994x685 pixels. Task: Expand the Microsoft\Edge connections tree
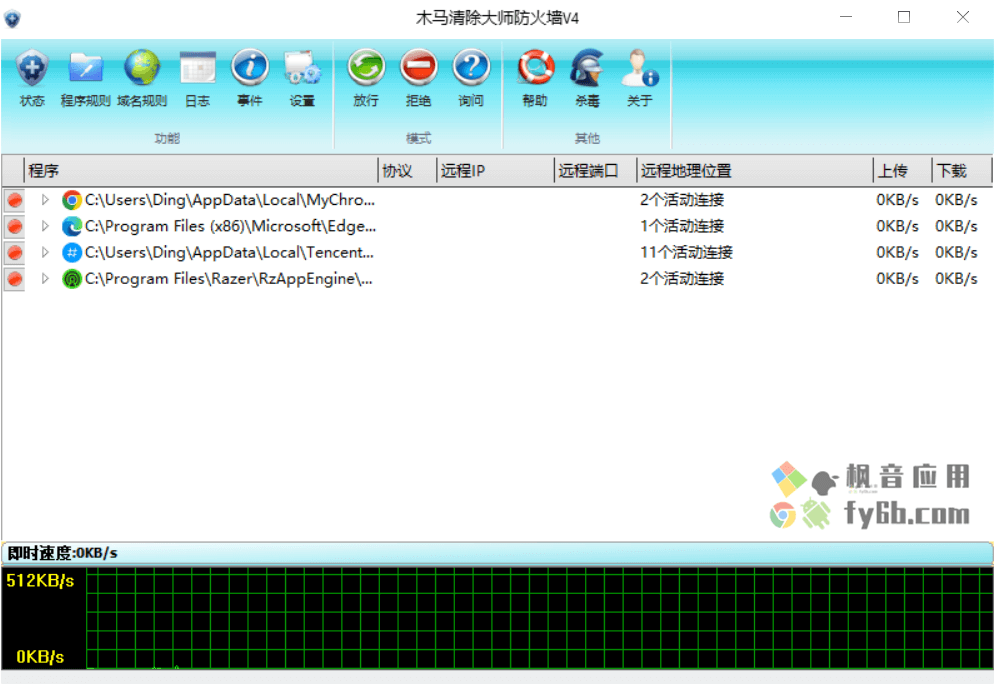click(x=45, y=226)
